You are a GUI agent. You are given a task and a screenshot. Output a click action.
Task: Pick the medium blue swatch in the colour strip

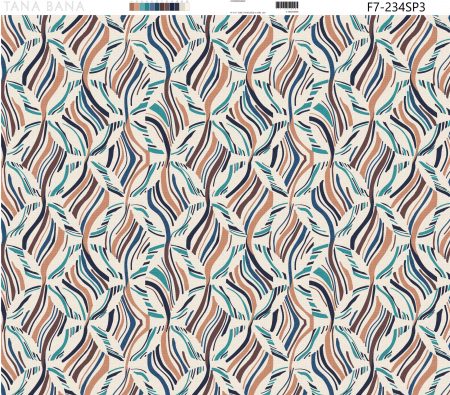coord(152,7)
